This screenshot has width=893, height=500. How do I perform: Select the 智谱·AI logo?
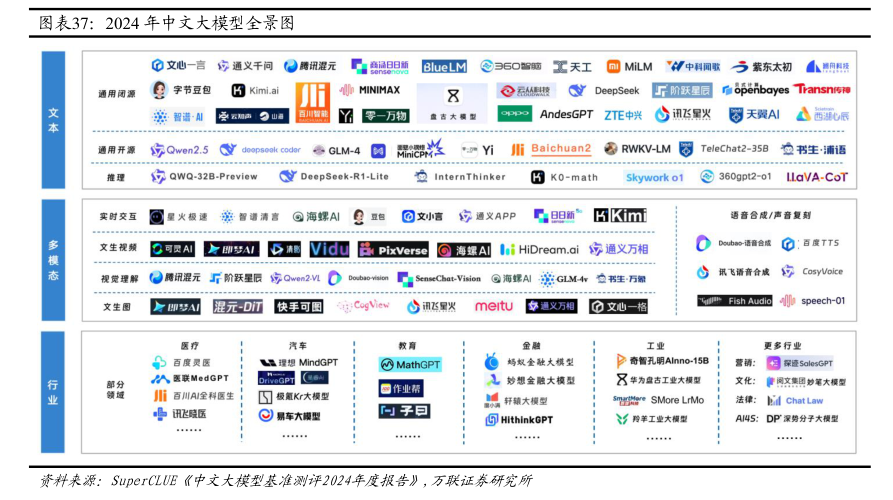tap(177, 117)
